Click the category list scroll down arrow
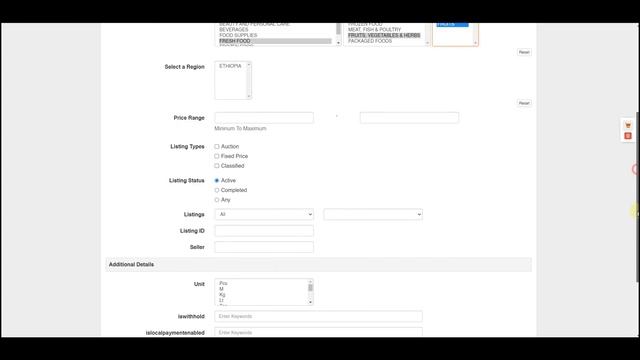 tap(338, 43)
